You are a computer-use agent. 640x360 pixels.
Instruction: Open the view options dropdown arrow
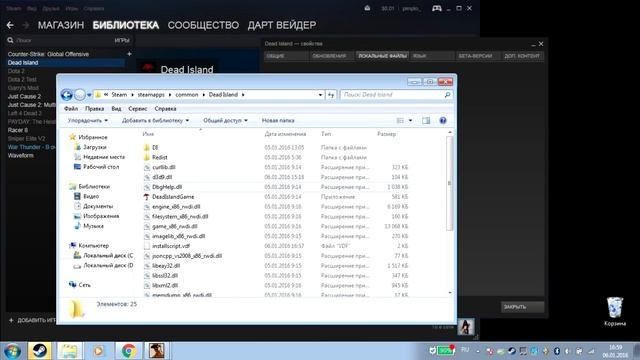click(x=410, y=120)
